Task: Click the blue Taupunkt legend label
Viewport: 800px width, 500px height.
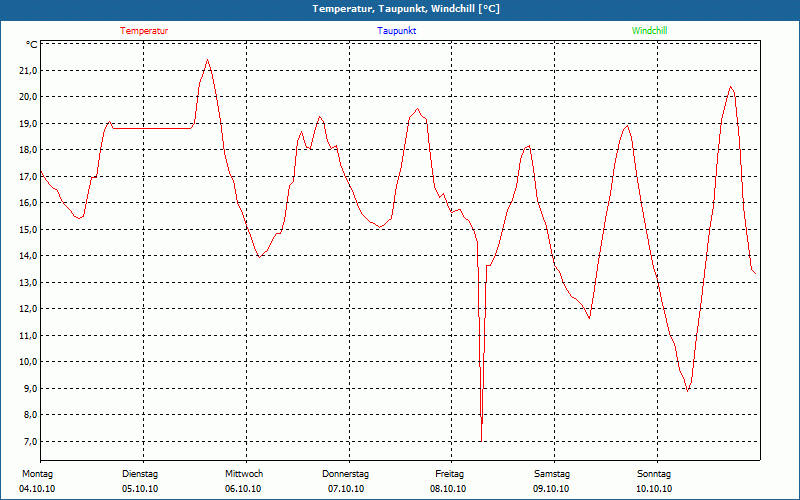Action: click(397, 31)
